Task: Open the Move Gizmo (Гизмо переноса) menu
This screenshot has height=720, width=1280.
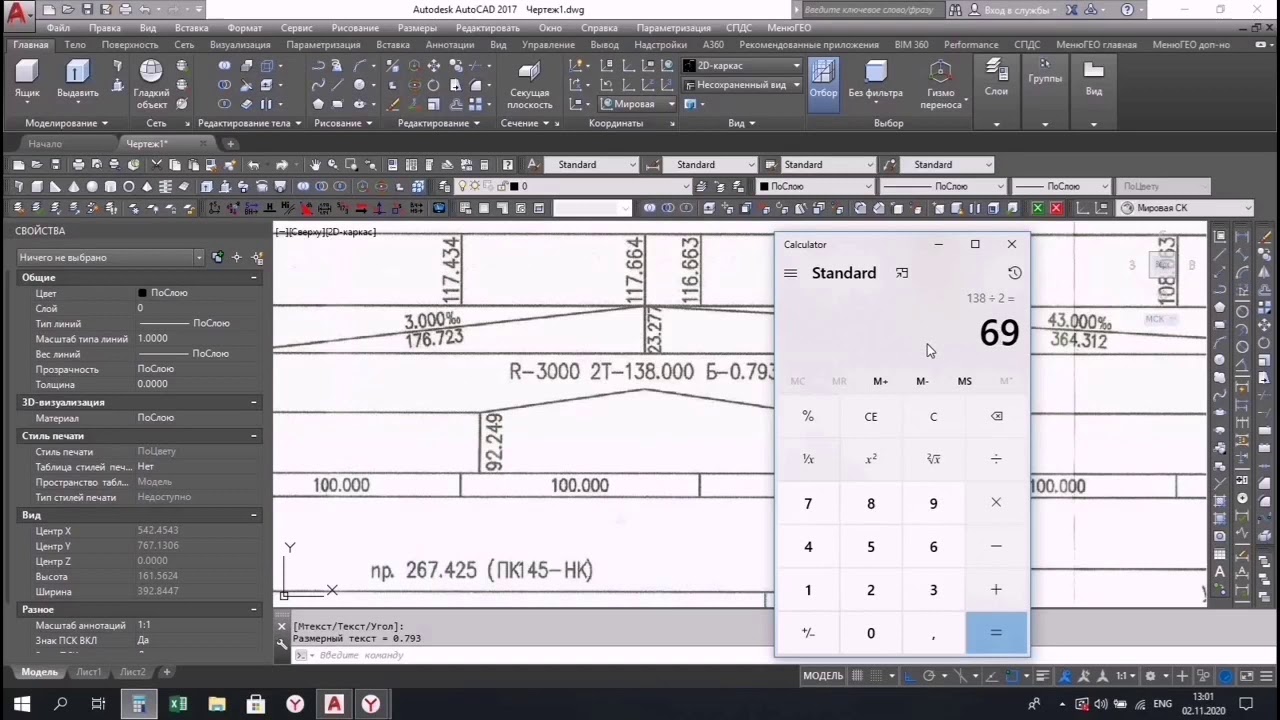Action: coord(940,85)
